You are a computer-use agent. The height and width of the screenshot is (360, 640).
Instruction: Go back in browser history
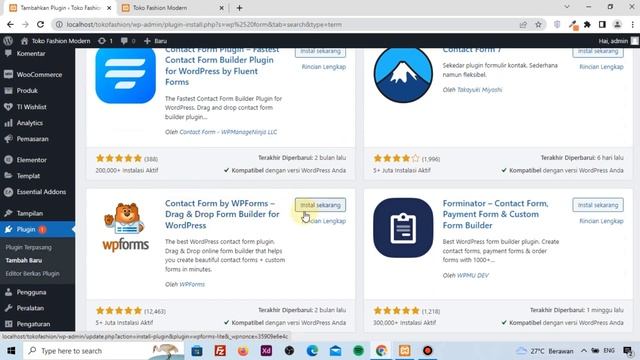[x=10, y=24]
